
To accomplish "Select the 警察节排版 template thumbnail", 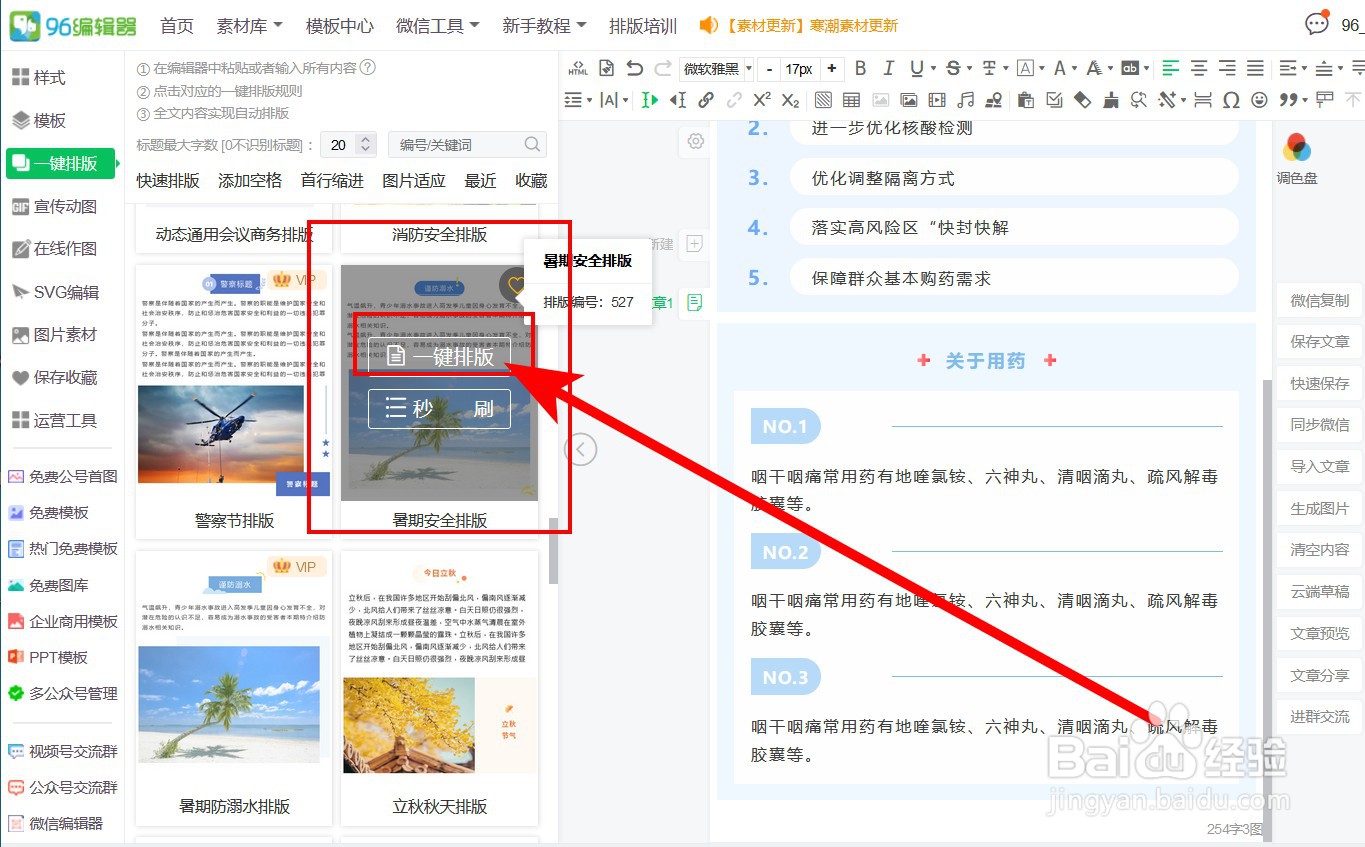I will 235,400.
